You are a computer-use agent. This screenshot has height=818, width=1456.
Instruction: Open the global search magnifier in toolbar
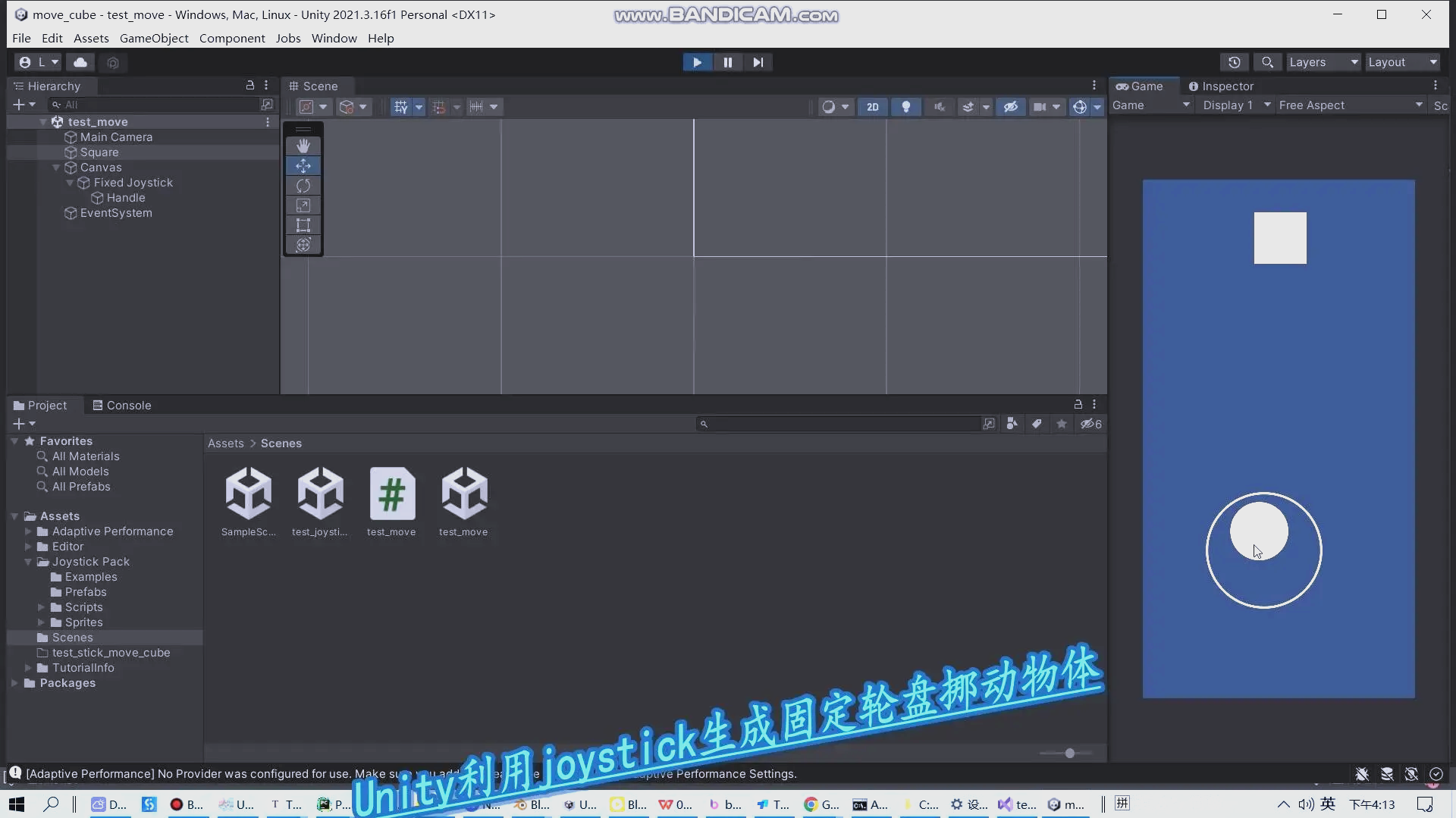coord(1267,62)
